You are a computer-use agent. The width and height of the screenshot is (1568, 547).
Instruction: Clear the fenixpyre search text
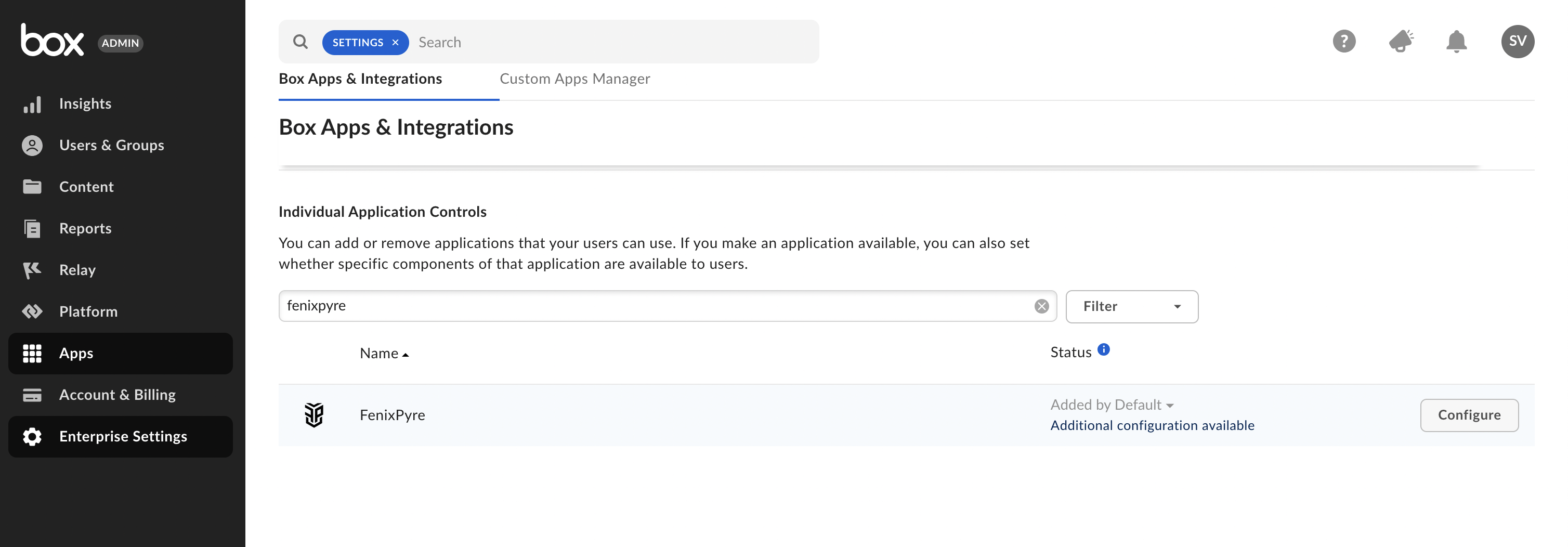tap(1041, 306)
